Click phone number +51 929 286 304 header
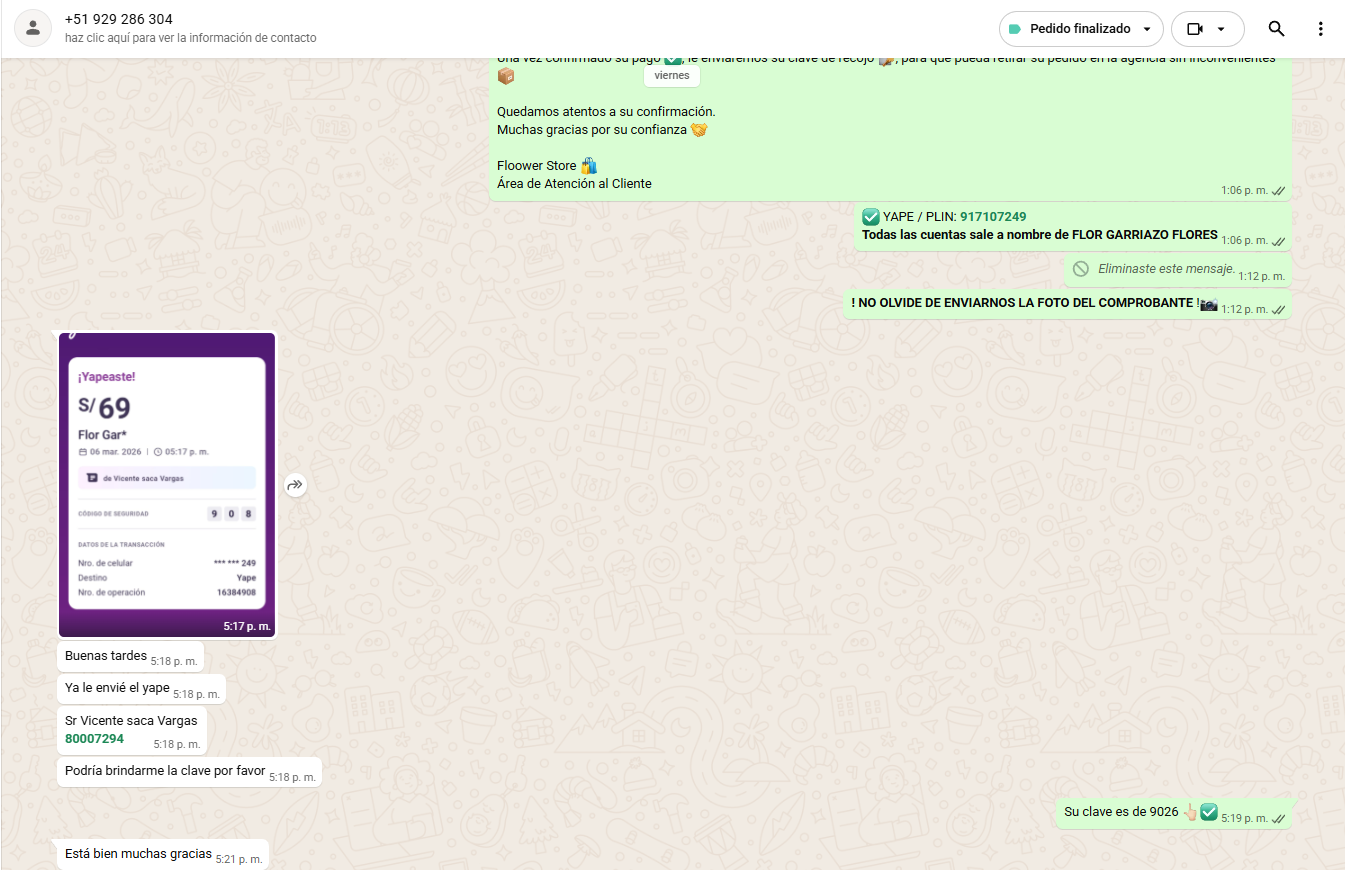Viewport: 1345px width, 870px height. (118, 20)
